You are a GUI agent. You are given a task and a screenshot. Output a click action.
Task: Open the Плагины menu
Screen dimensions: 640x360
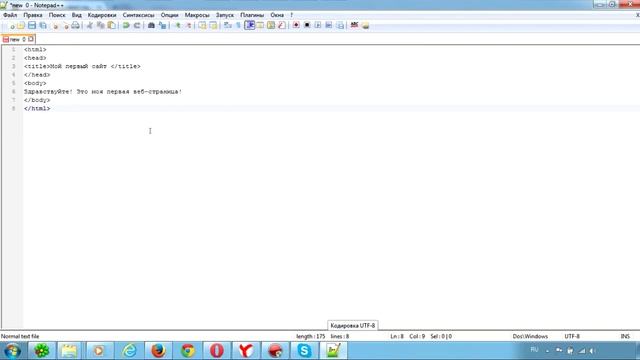tap(252, 15)
